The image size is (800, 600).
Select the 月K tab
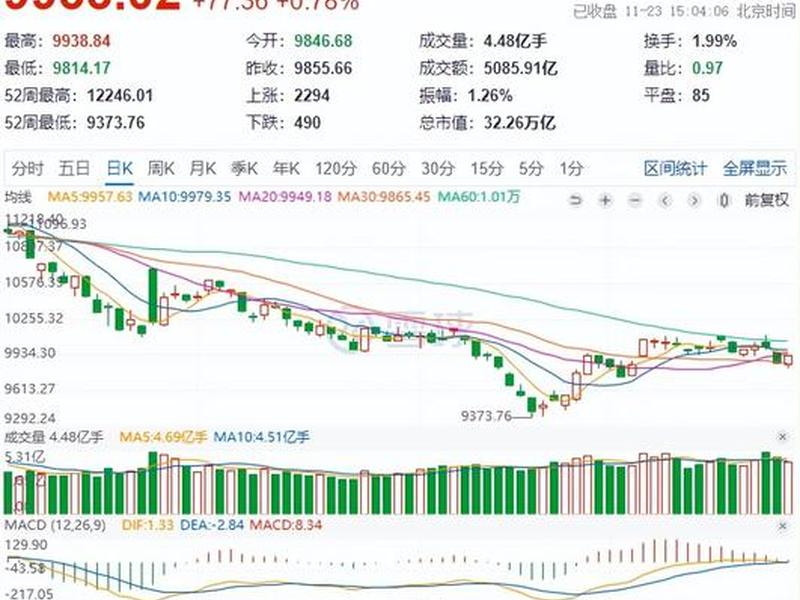(203, 168)
